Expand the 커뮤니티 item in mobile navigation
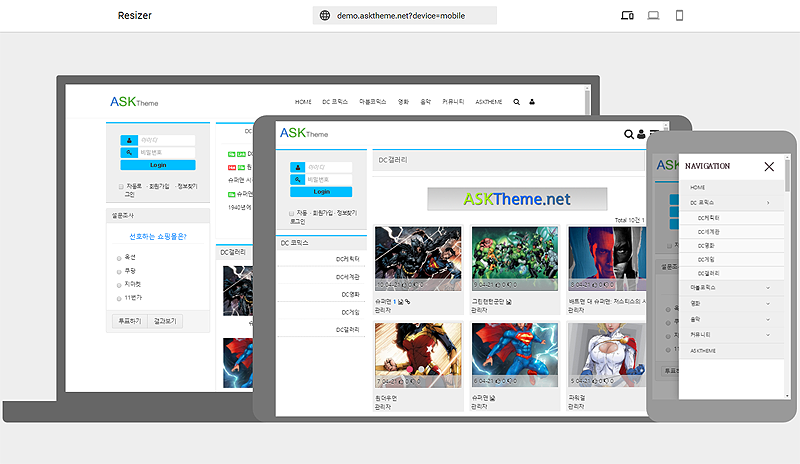Screen dimensions: 800x464 (767, 334)
